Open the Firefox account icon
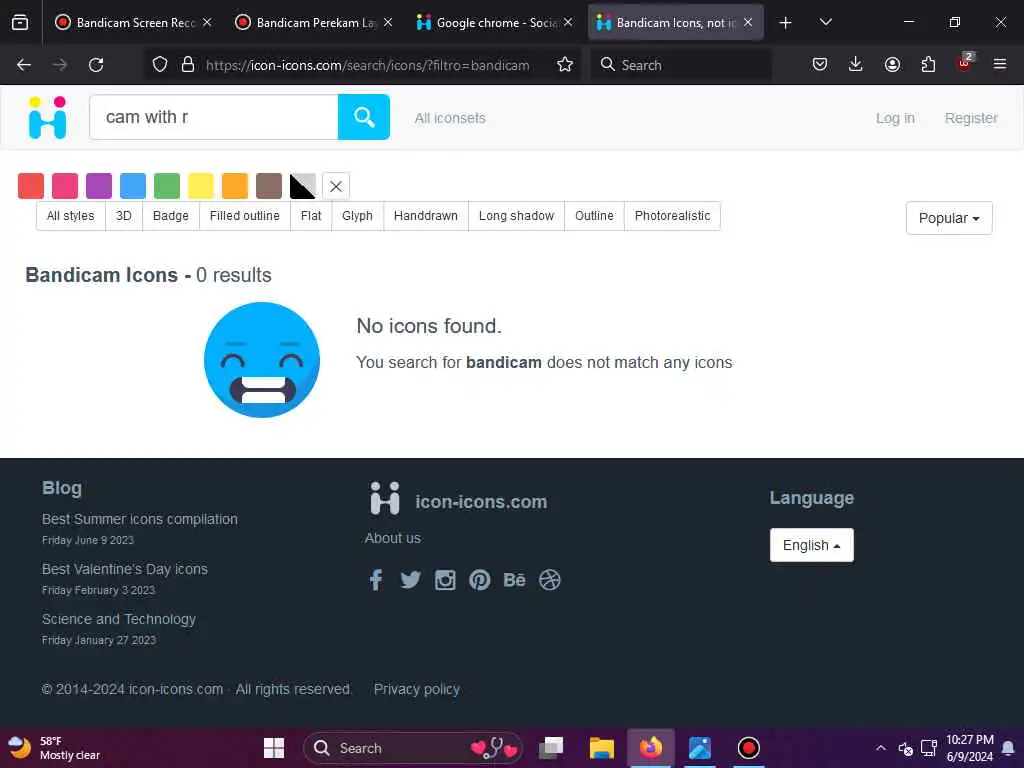1024x768 pixels. click(892, 65)
